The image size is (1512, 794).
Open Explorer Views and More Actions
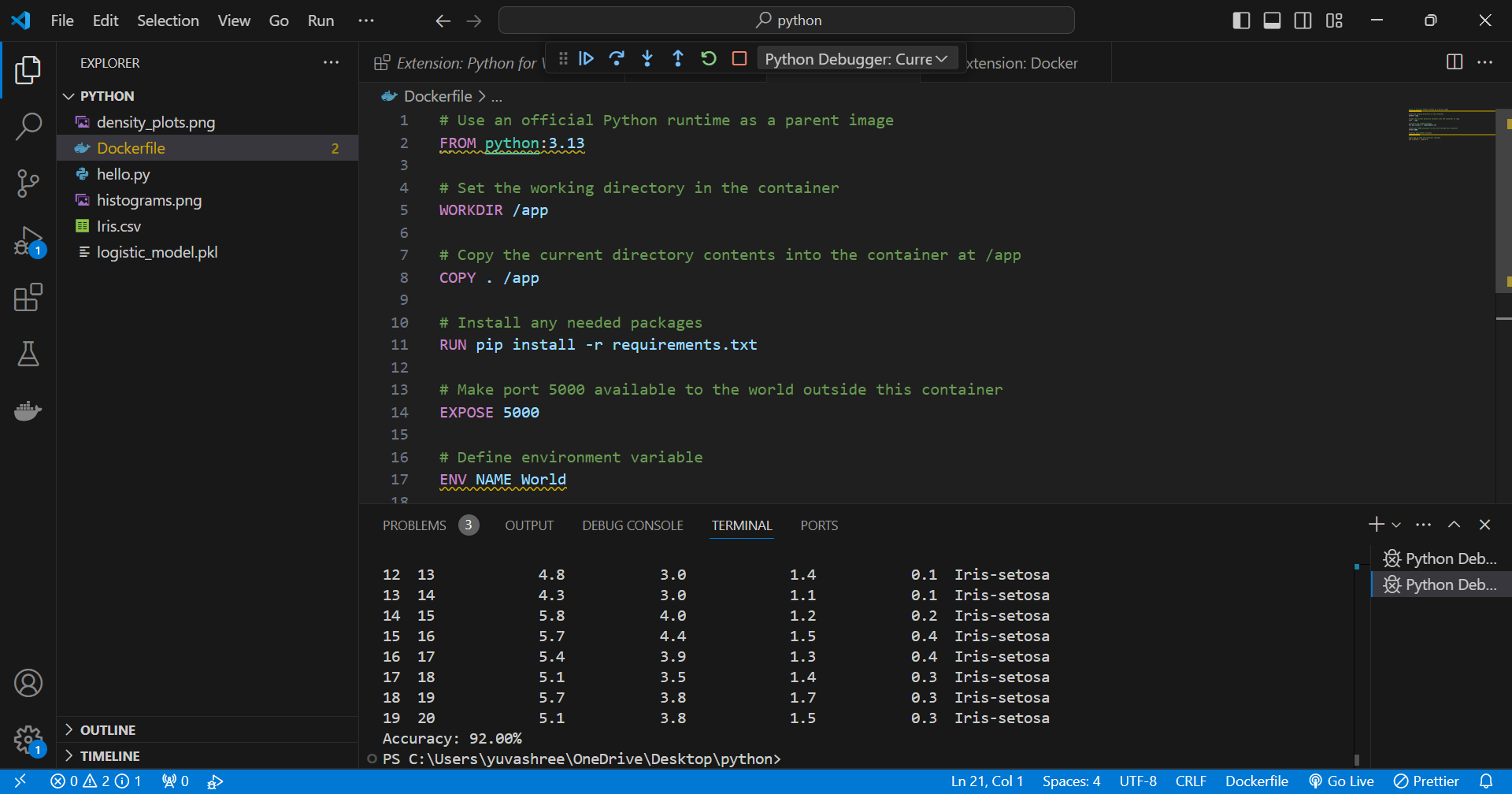click(x=332, y=62)
